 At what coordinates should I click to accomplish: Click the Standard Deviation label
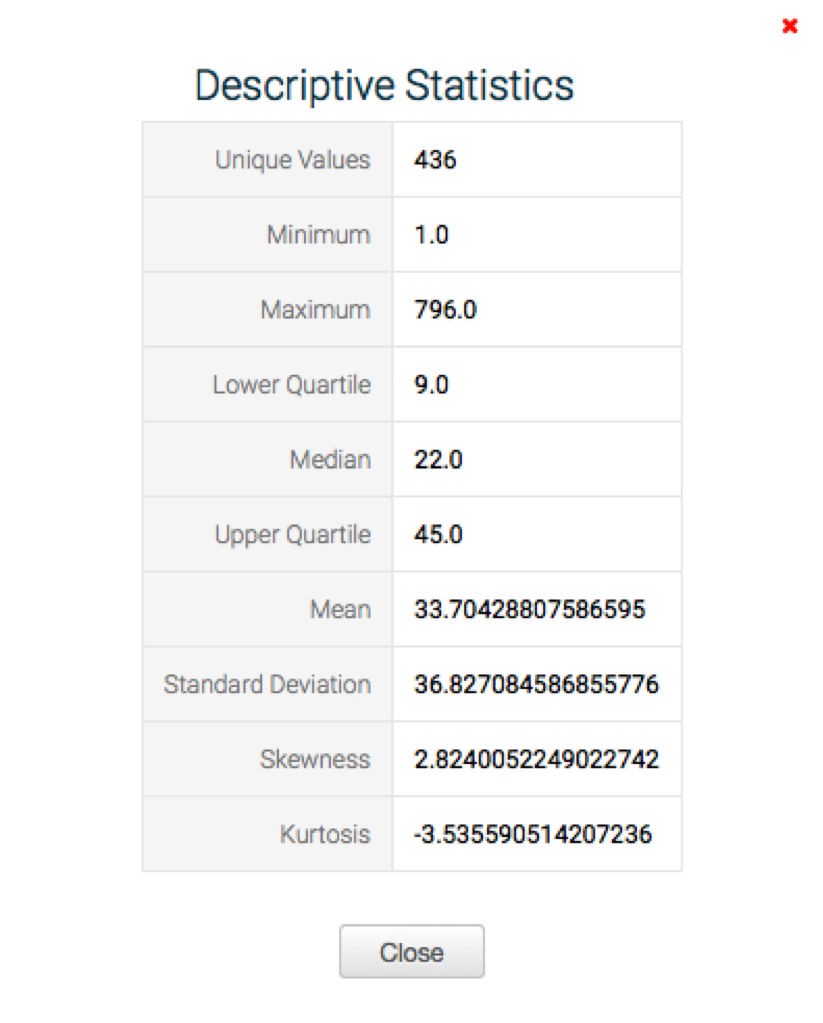[267, 684]
